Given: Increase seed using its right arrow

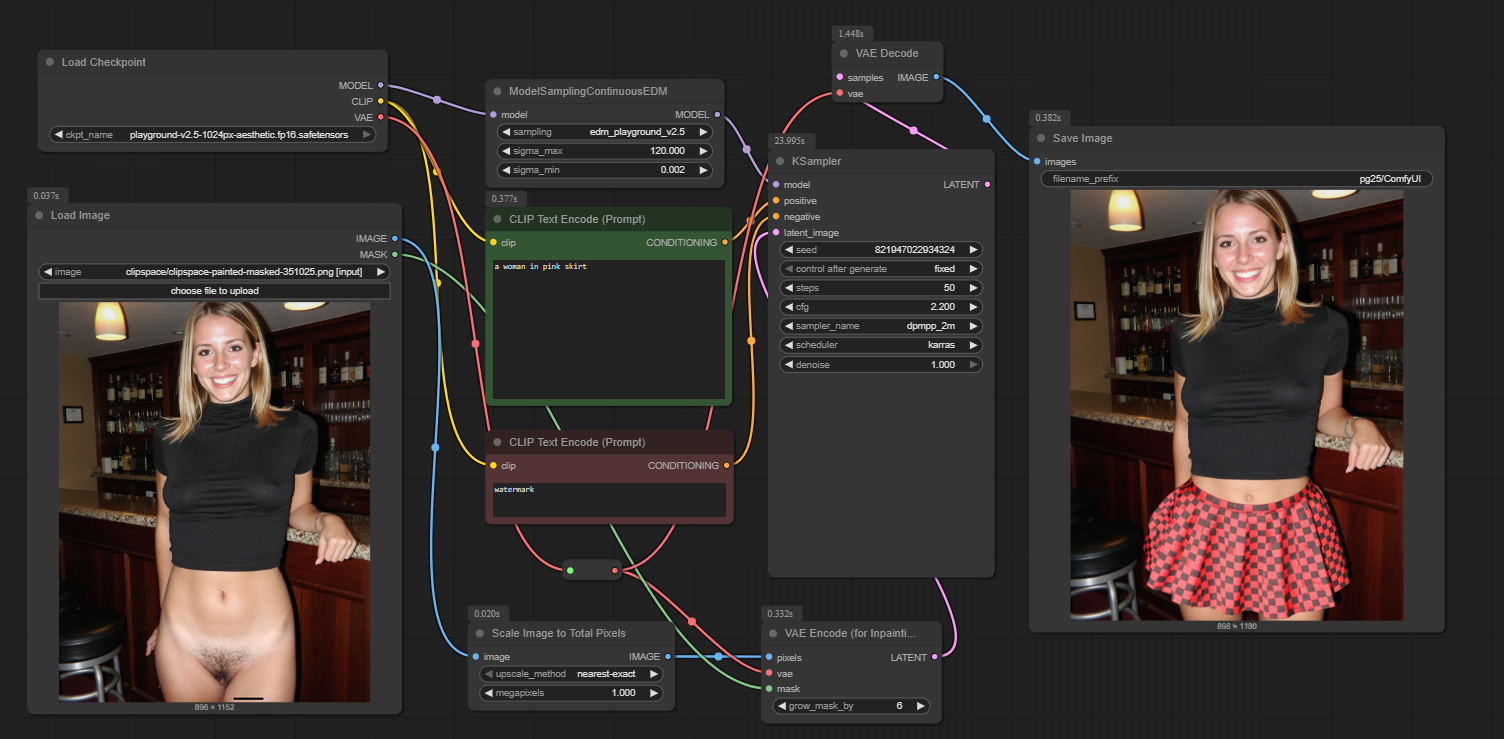Looking at the screenshot, I should point(974,250).
